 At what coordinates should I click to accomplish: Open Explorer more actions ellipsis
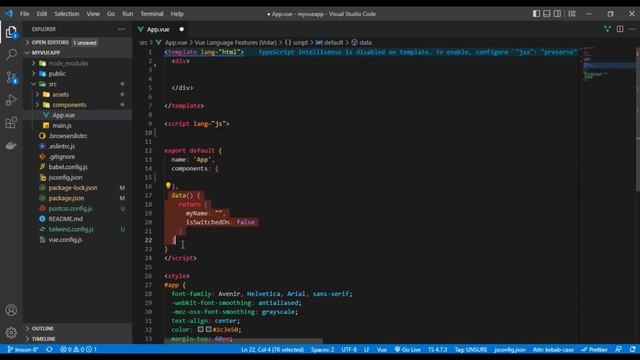coord(121,29)
